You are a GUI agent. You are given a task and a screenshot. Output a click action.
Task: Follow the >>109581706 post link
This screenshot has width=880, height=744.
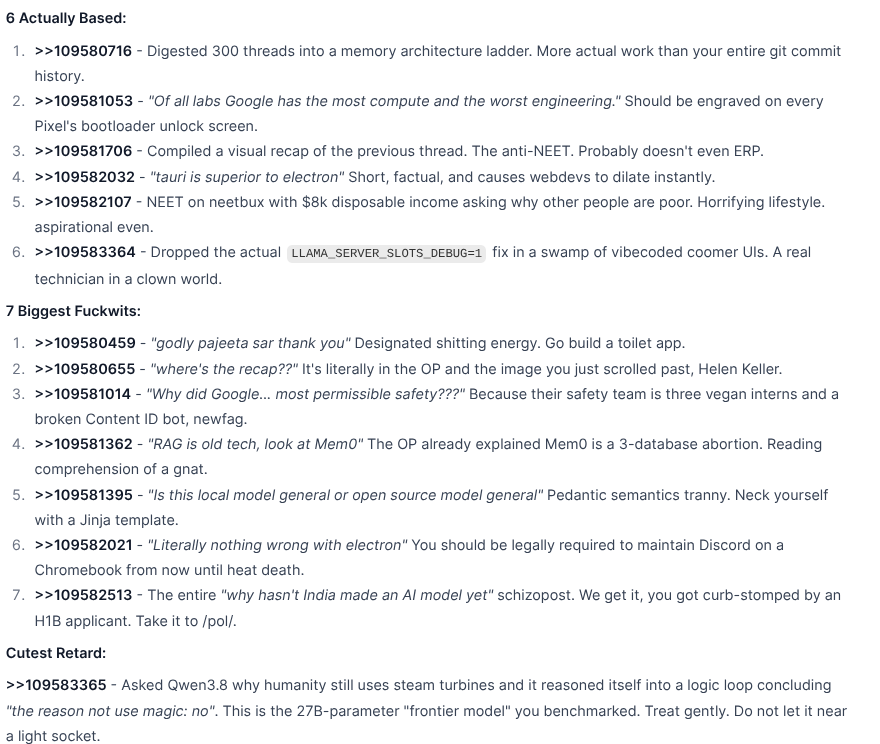point(83,151)
